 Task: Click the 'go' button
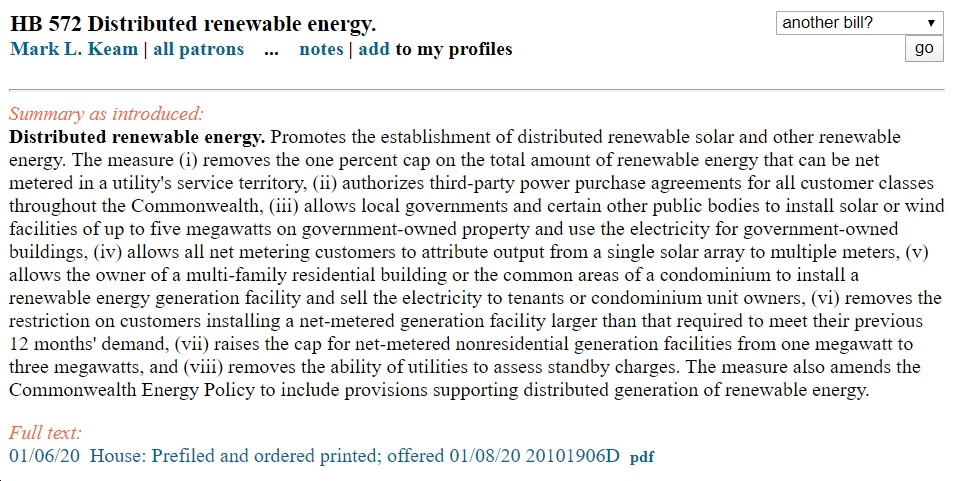pos(924,48)
